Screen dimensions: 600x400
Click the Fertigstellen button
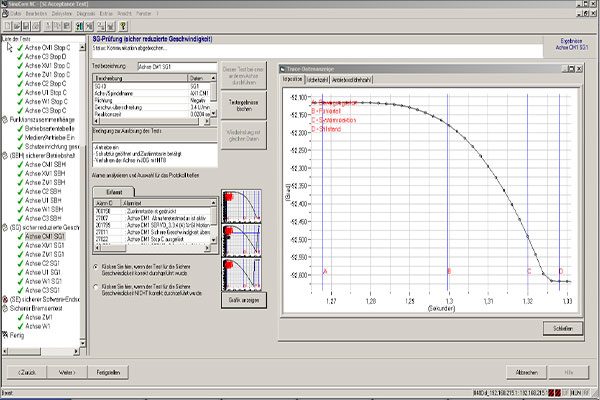click(x=108, y=372)
